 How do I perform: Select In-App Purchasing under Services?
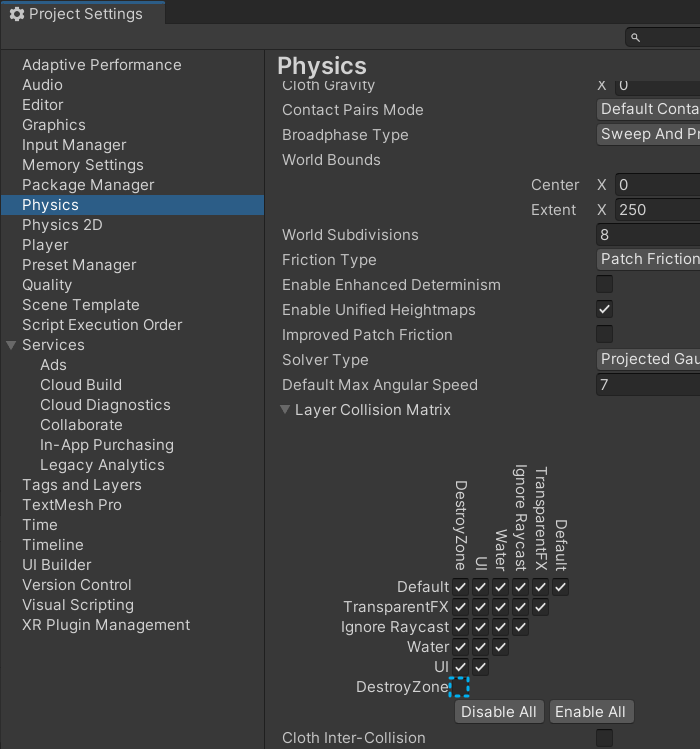pyautogui.click(x=107, y=445)
